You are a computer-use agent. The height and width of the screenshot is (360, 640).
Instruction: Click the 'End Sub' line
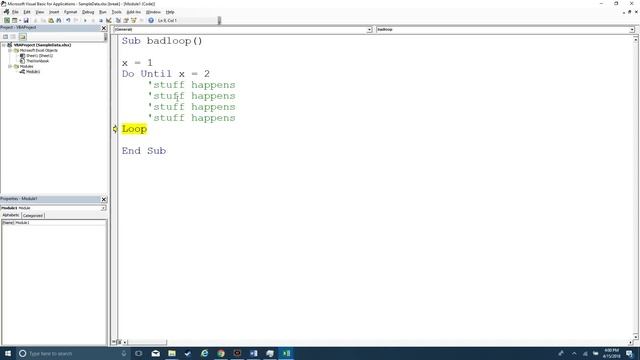coord(144,151)
